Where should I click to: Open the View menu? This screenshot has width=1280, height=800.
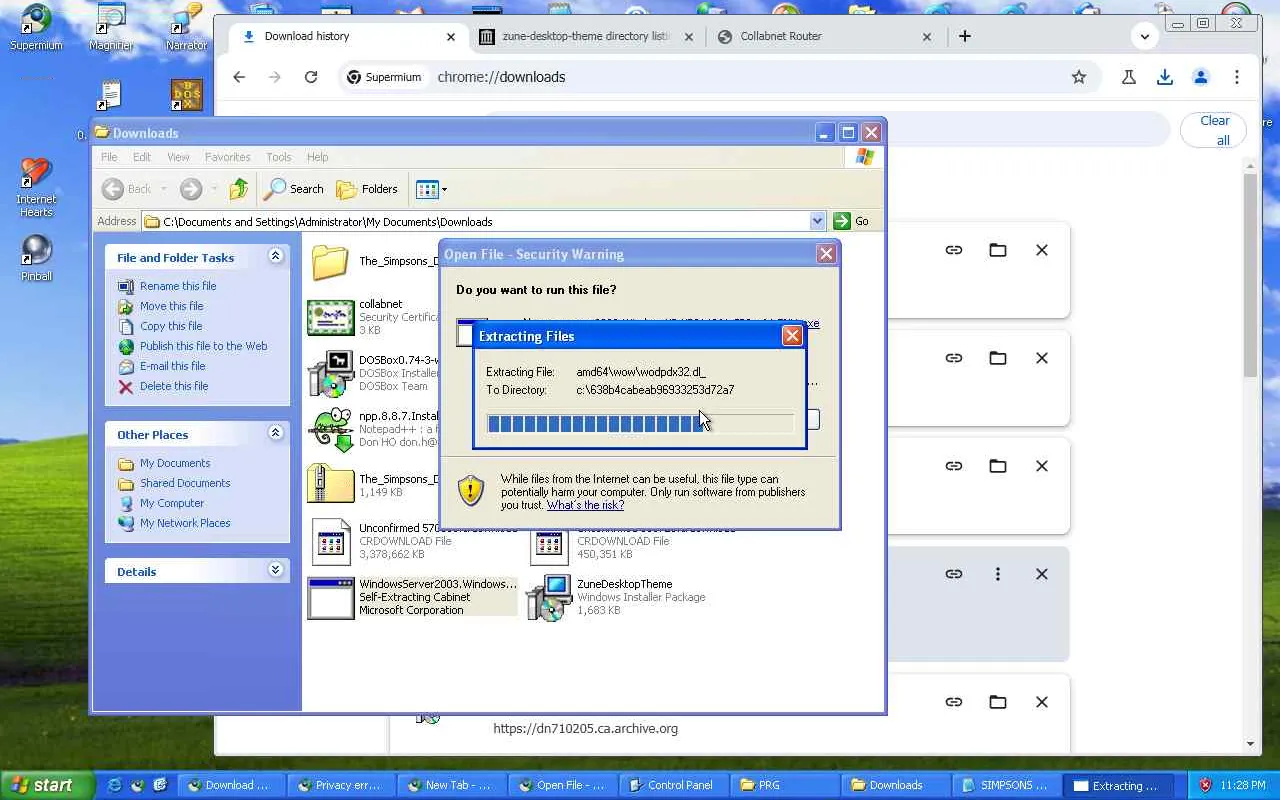178,157
